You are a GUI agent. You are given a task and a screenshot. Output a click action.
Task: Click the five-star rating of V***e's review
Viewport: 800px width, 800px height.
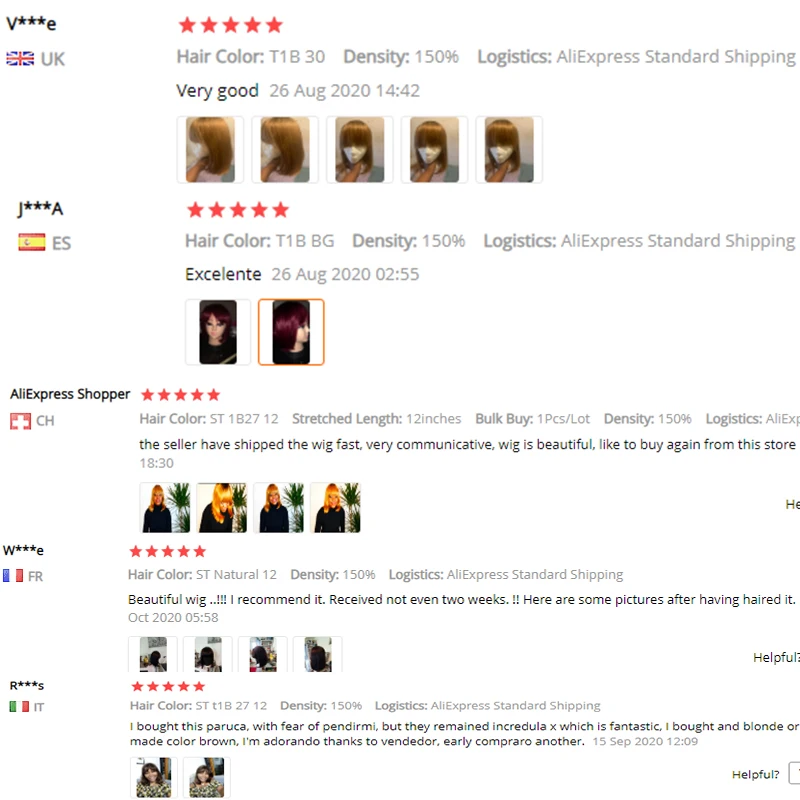pyautogui.click(x=231, y=25)
